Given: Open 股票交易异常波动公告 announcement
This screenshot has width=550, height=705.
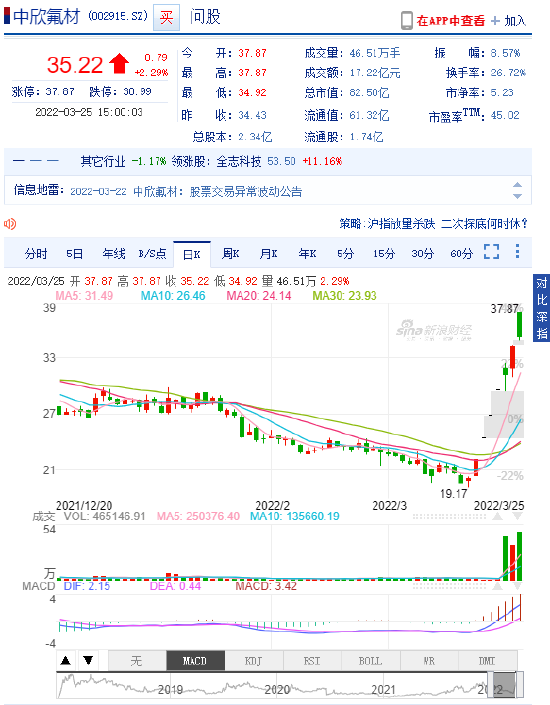Looking at the screenshot, I should 246,192.
